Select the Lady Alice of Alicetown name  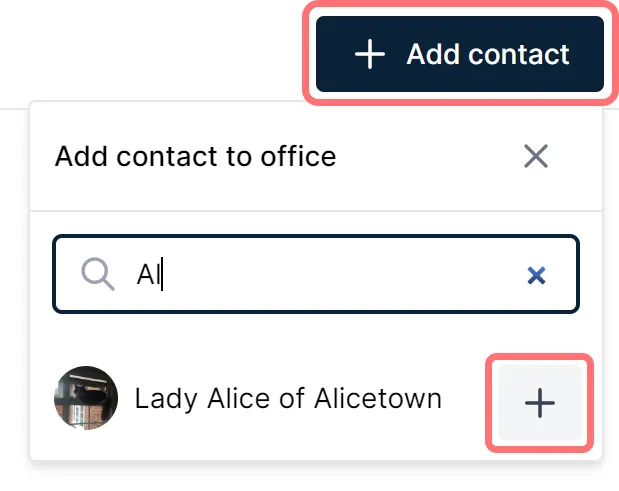point(288,398)
